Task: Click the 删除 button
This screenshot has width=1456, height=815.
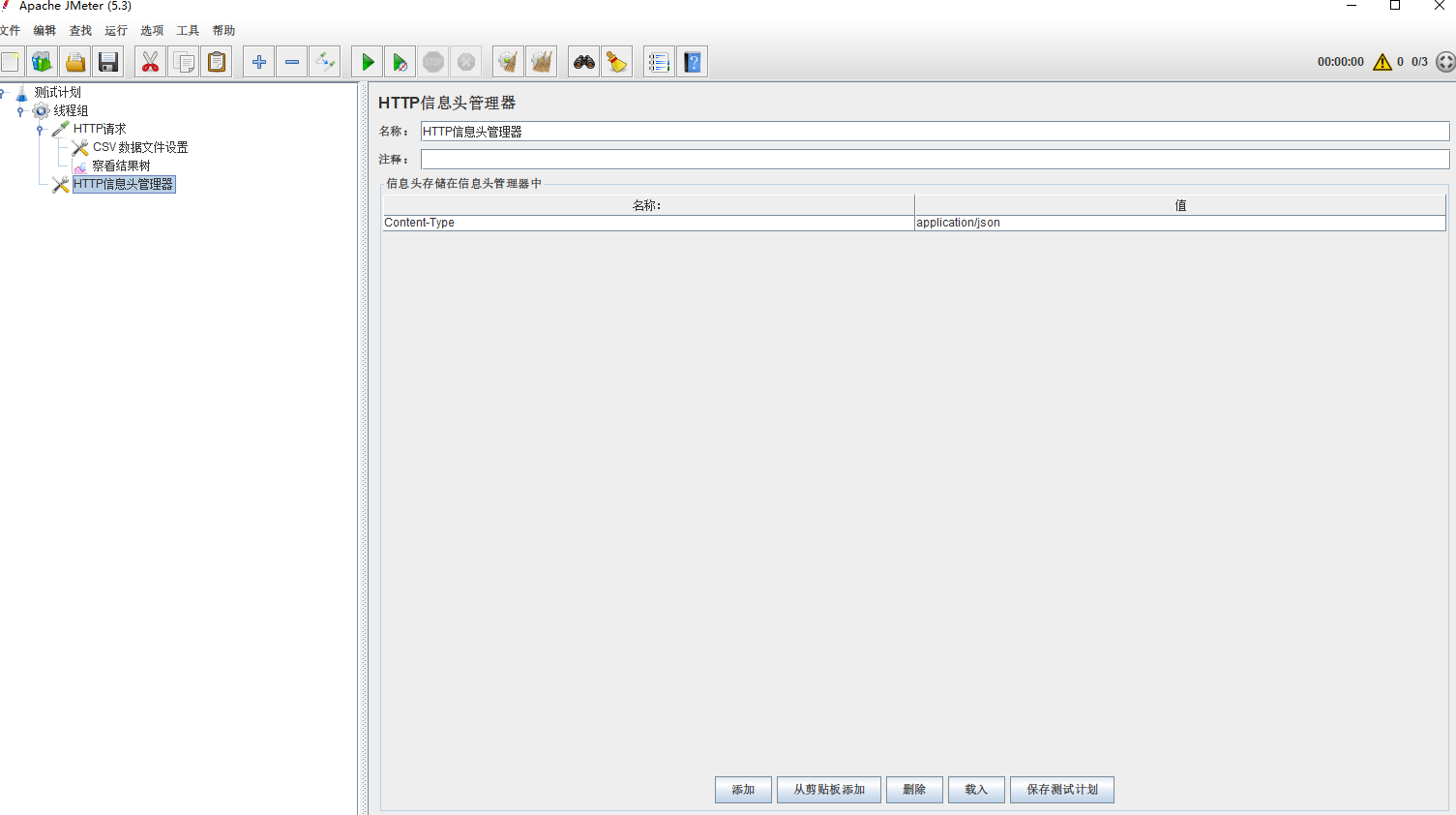Action: coord(914,790)
